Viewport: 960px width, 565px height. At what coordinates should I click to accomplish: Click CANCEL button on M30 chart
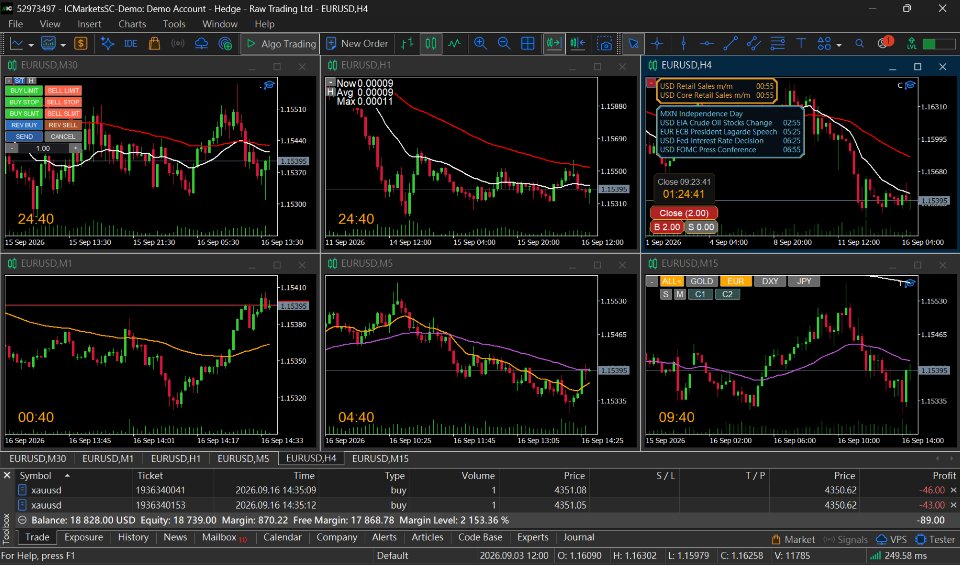click(63, 137)
